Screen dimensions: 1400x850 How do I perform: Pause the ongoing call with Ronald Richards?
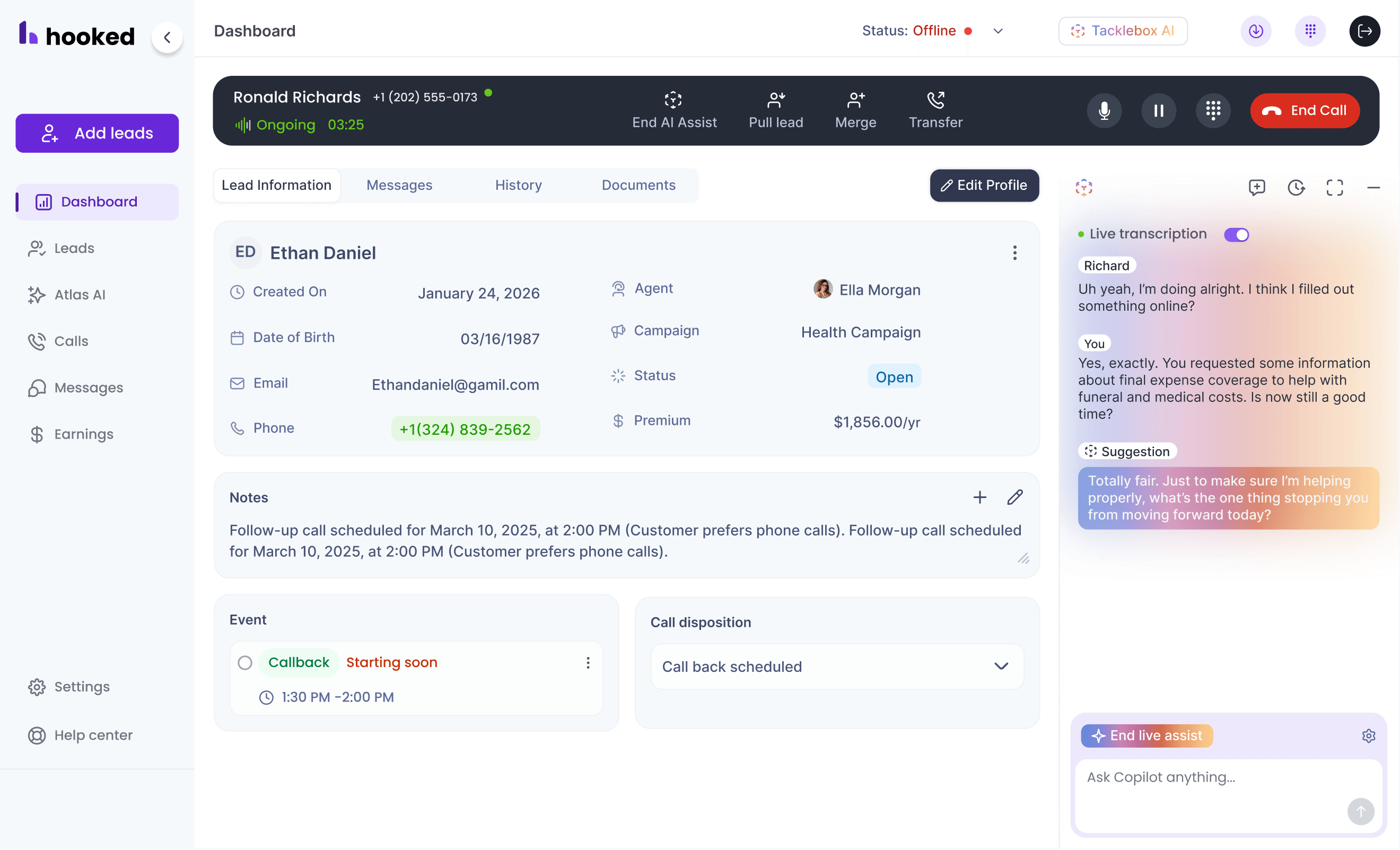coord(1159,110)
